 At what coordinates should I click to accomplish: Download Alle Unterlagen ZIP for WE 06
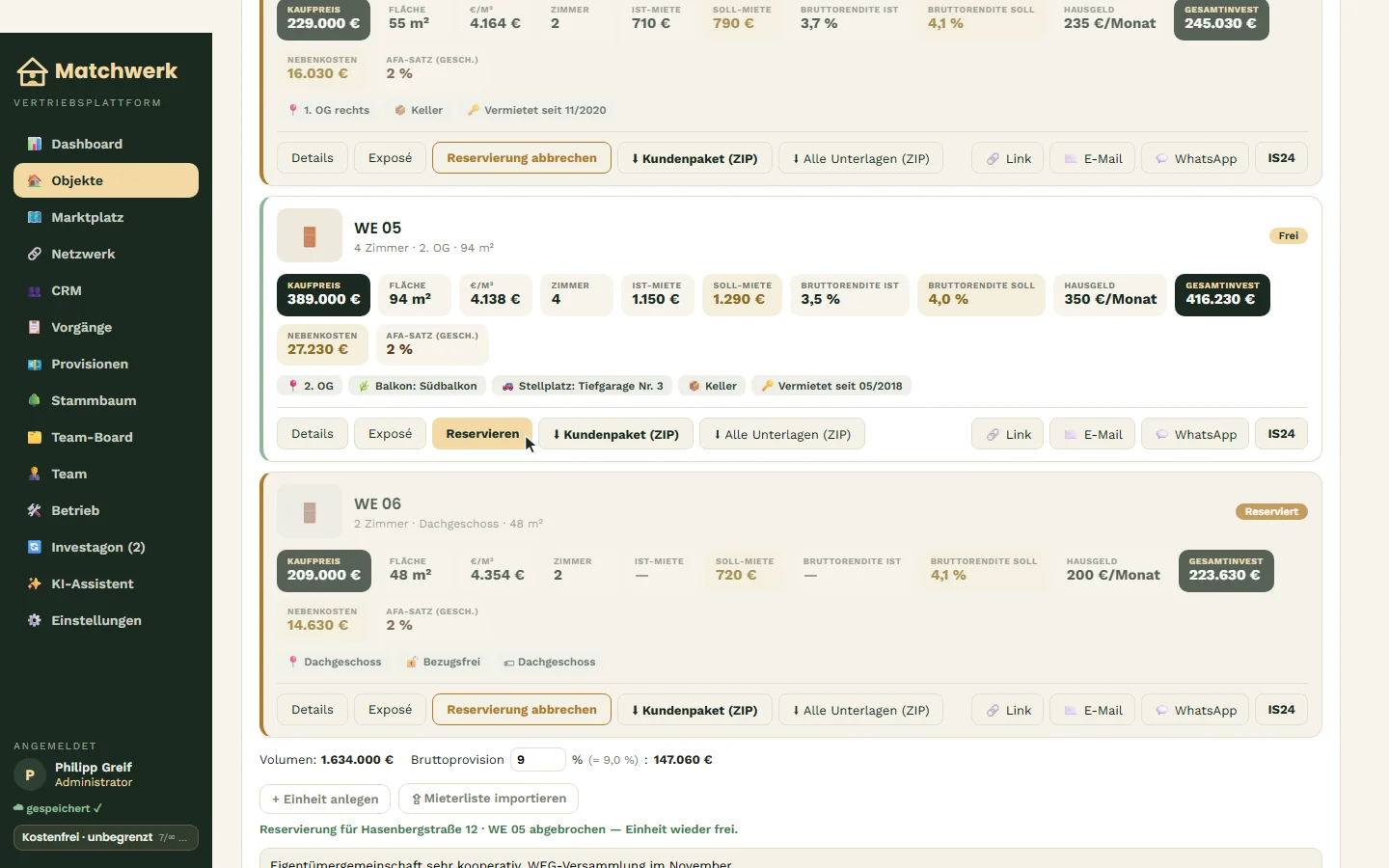click(x=860, y=710)
